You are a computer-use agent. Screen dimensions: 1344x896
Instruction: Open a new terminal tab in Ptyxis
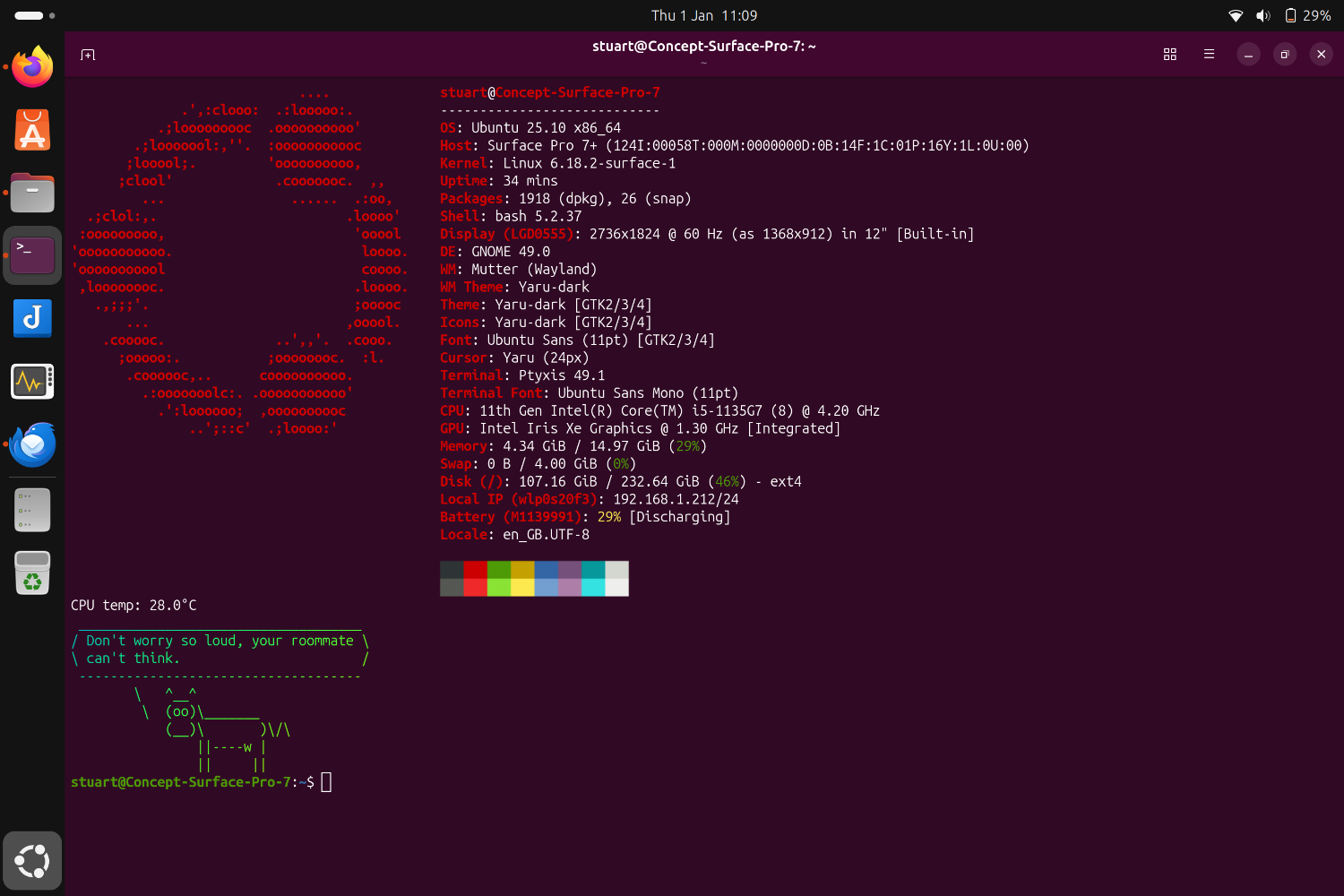click(x=87, y=55)
